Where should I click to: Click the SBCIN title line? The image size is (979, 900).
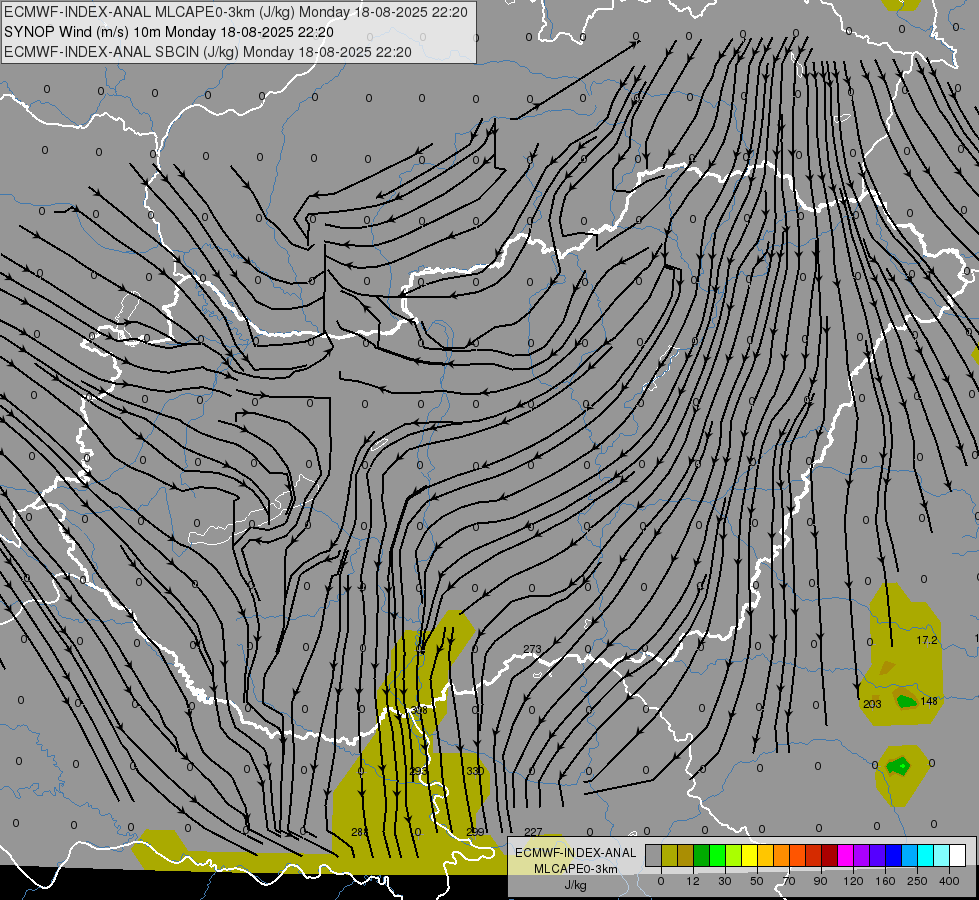point(208,52)
